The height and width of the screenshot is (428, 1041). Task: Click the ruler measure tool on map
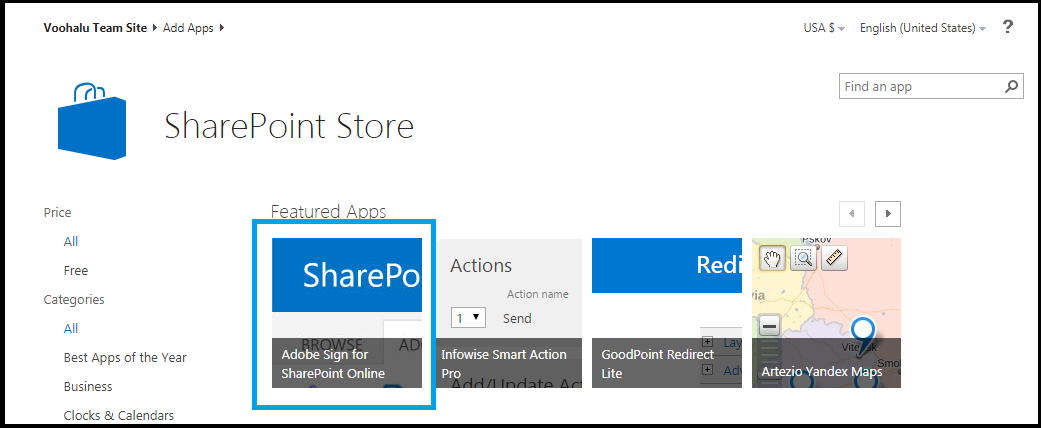click(x=835, y=257)
